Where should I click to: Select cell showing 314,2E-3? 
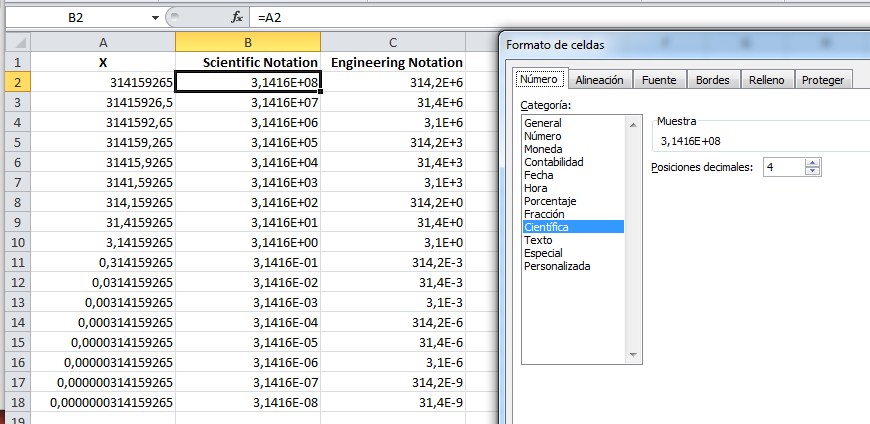tap(393, 263)
